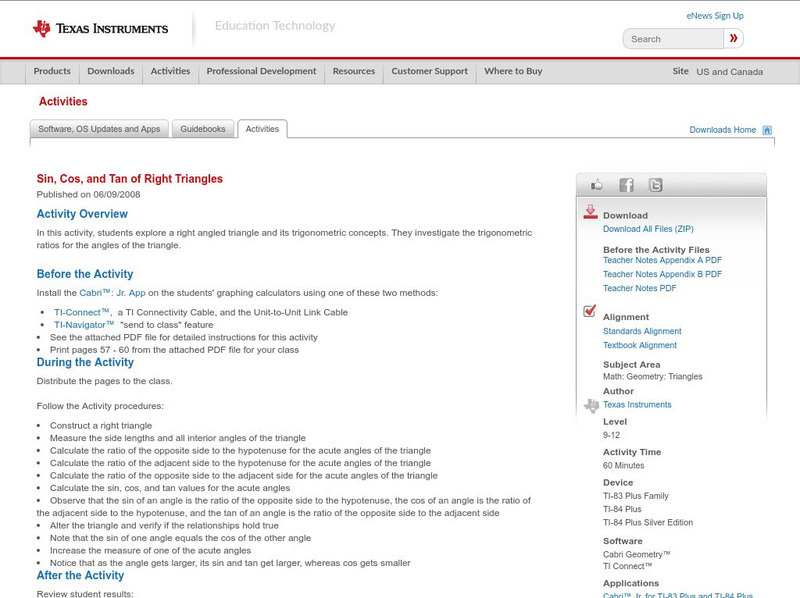800x598 pixels.
Task: Click the Sin, Cos, and Tan title
Action: click(130, 179)
